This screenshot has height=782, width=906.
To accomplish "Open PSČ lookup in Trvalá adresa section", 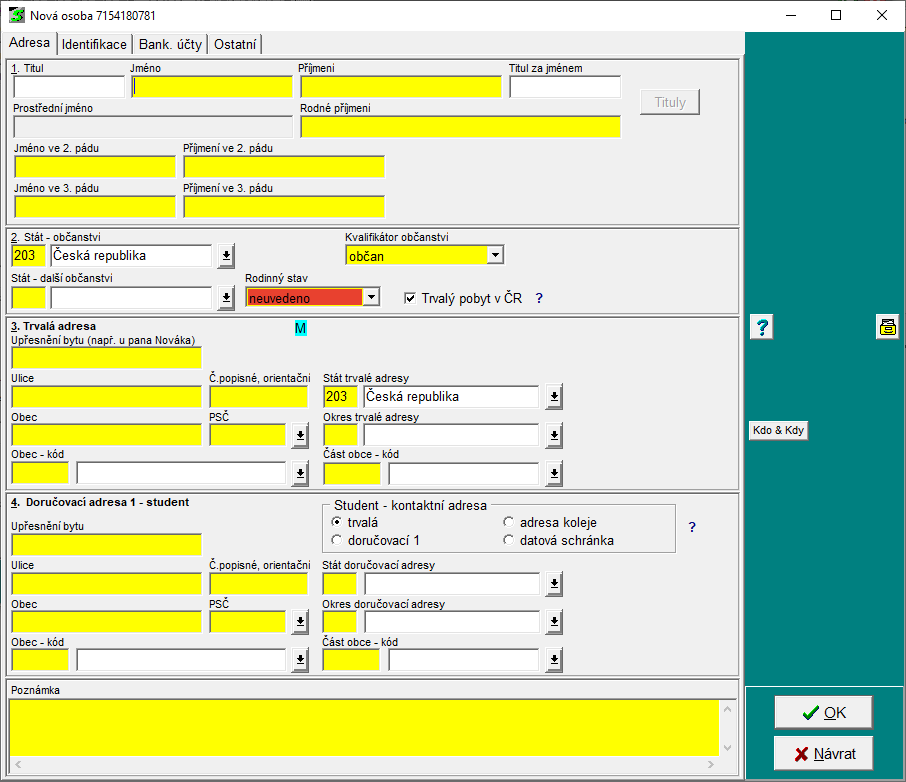I will 300,435.
